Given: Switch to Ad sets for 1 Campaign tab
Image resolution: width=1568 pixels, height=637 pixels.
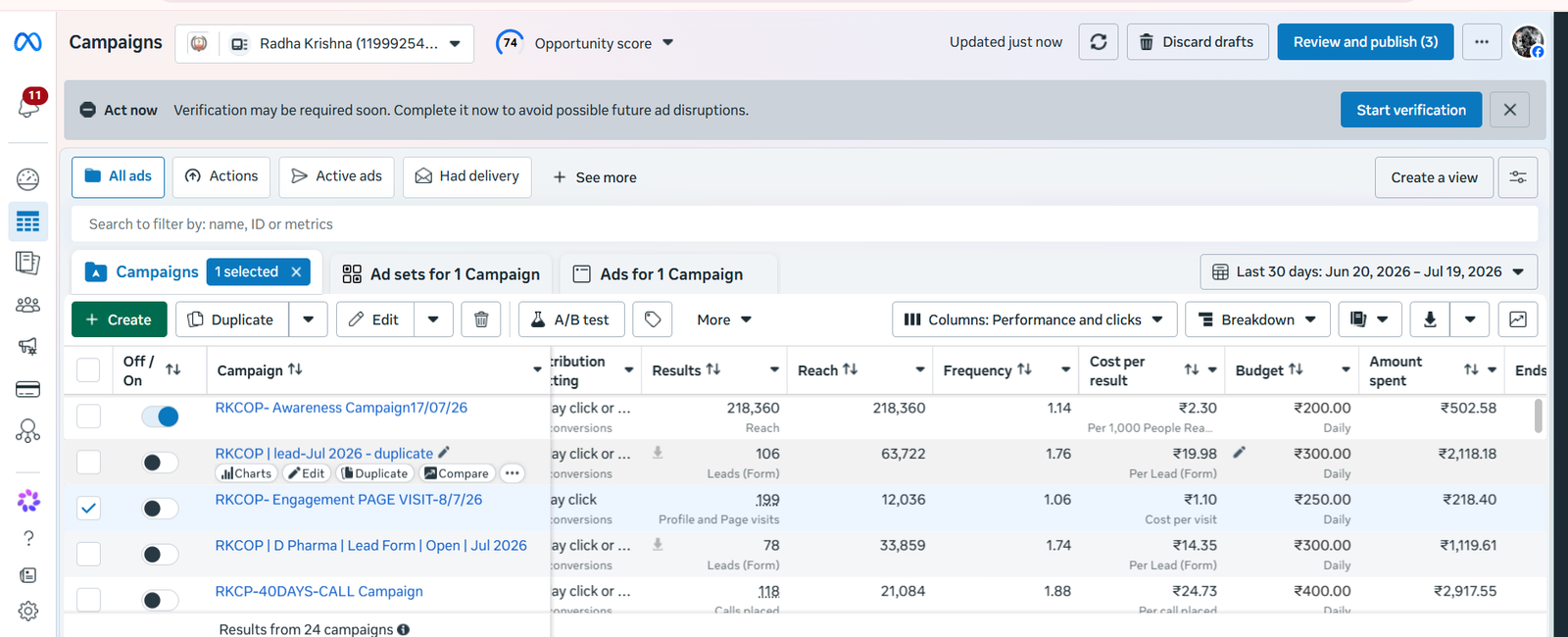Looking at the screenshot, I should pos(441,274).
